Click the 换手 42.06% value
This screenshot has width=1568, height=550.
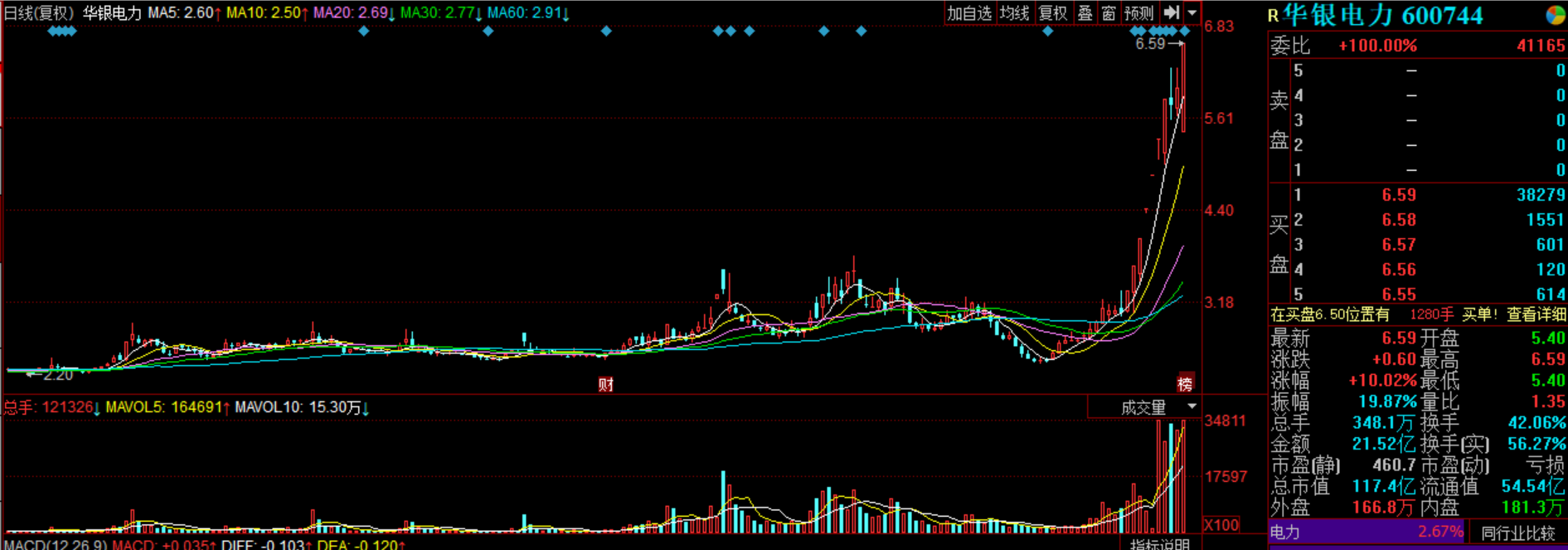click(x=1537, y=422)
